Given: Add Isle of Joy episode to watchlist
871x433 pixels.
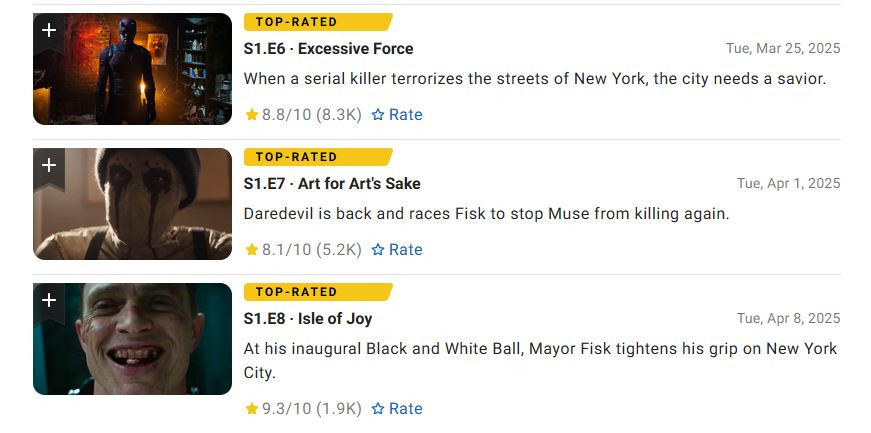Looking at the screenshot, I should pos(49,303).
